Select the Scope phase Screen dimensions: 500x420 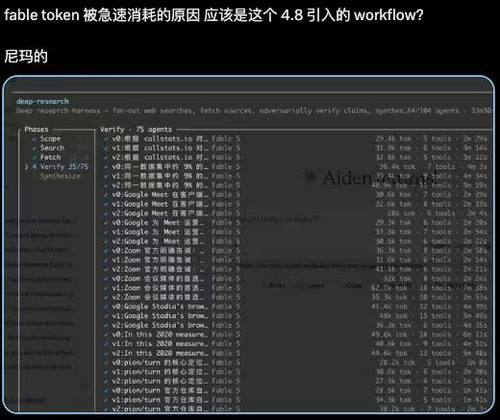[x=50, y=139]
